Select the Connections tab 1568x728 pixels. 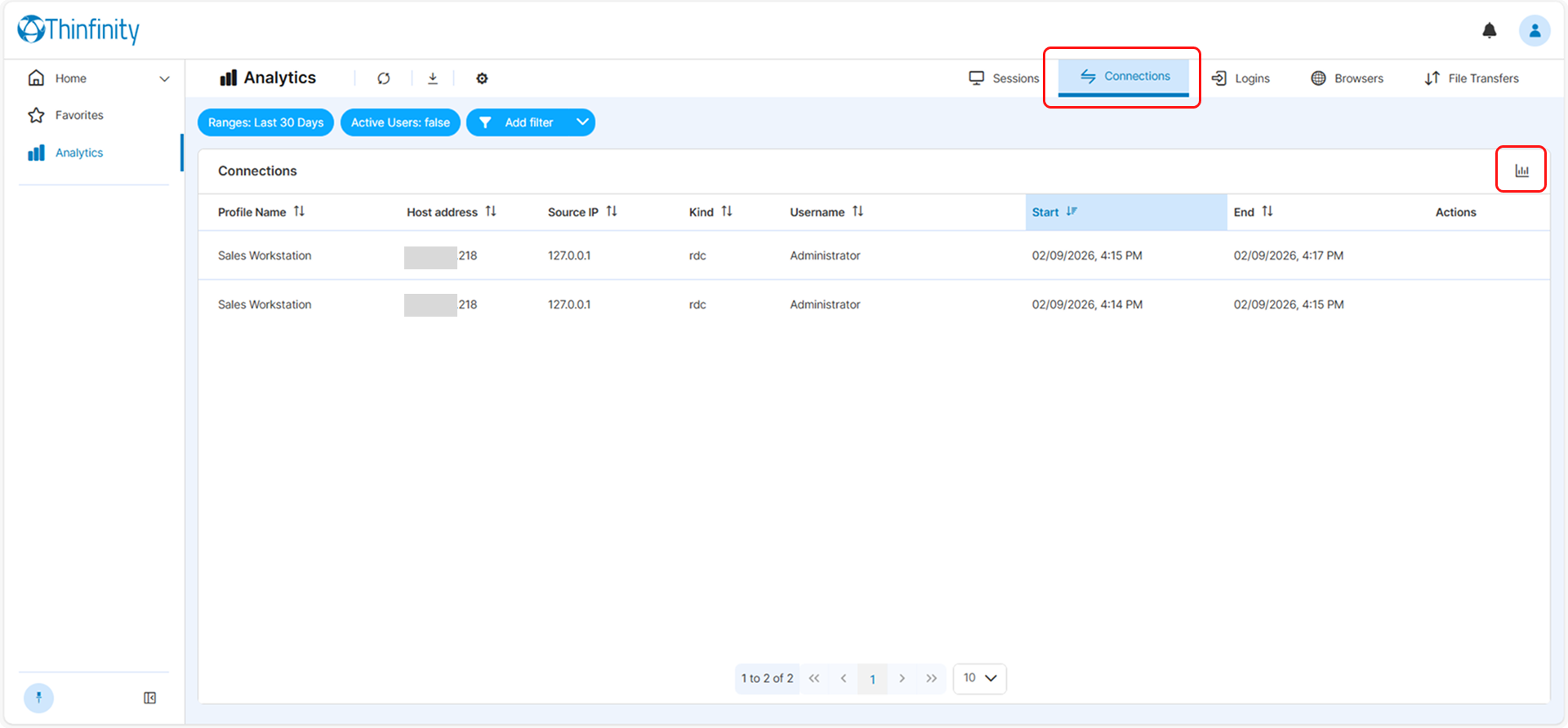[x=1124, y=77]
